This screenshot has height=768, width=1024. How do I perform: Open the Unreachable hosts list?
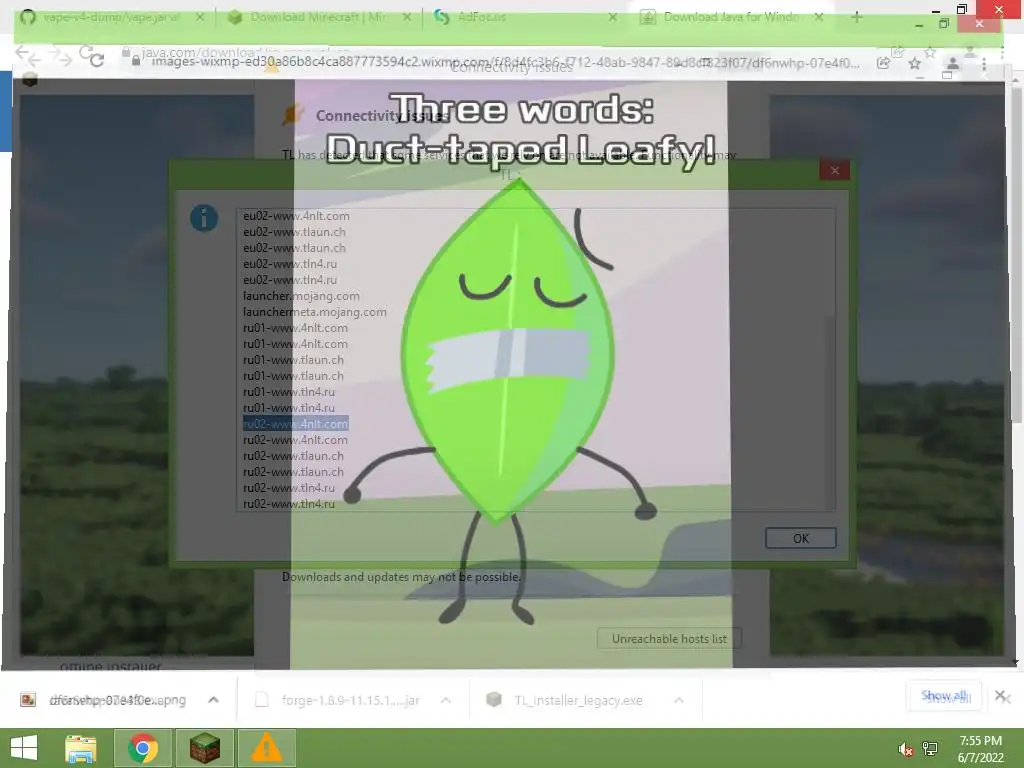point(669,639)
